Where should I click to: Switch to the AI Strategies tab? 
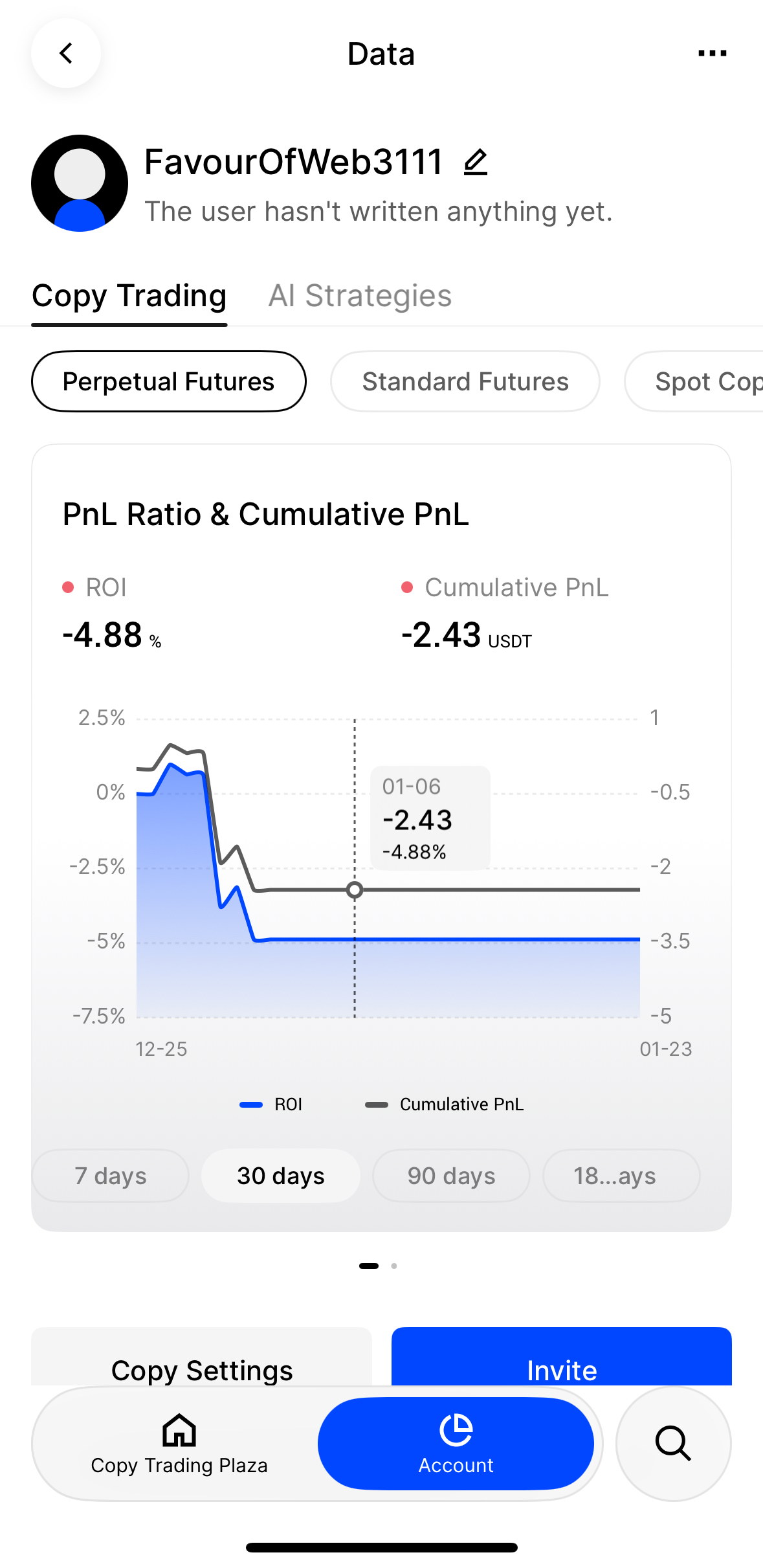pos(360,296)
